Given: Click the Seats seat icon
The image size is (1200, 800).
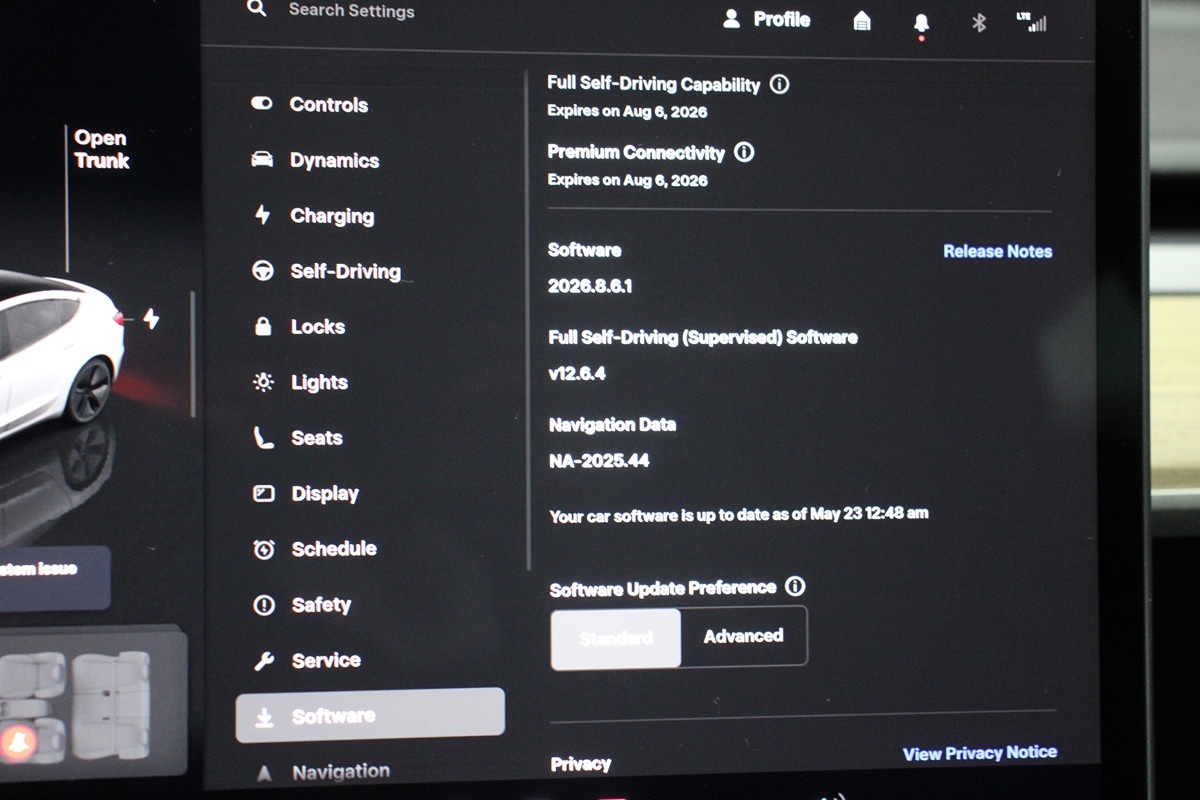Looking at the screenshot, I should pyautogui.click(x=263, y=437).
